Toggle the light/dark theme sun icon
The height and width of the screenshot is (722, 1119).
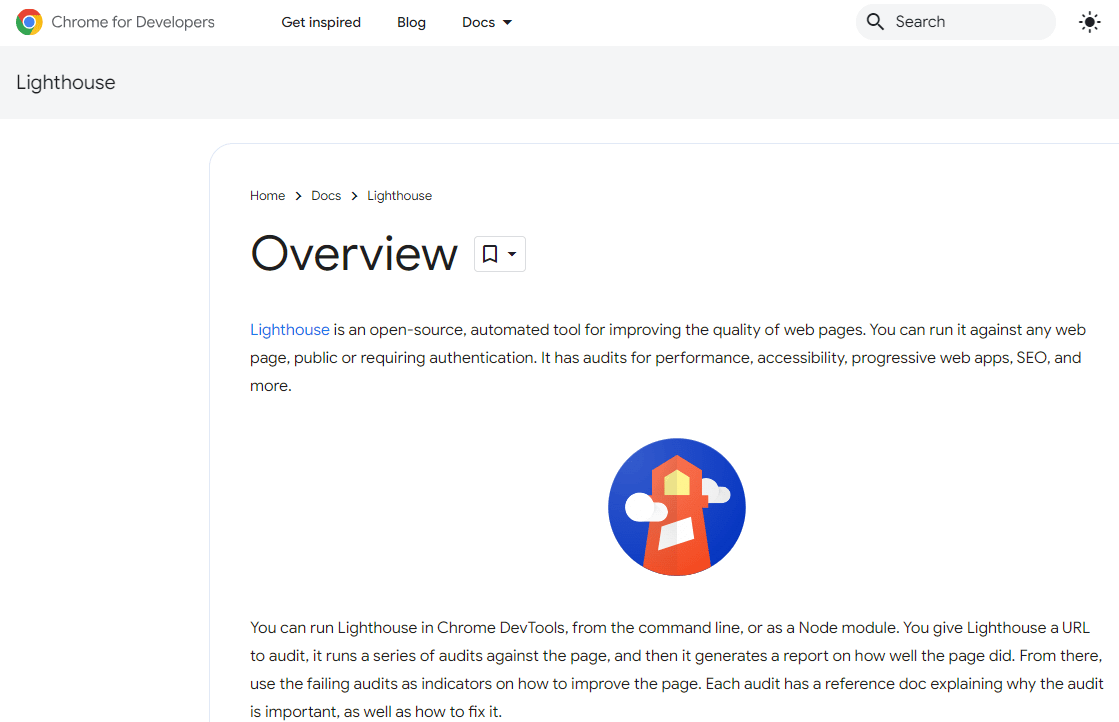pyautogui.click(x=1089, y=22)
